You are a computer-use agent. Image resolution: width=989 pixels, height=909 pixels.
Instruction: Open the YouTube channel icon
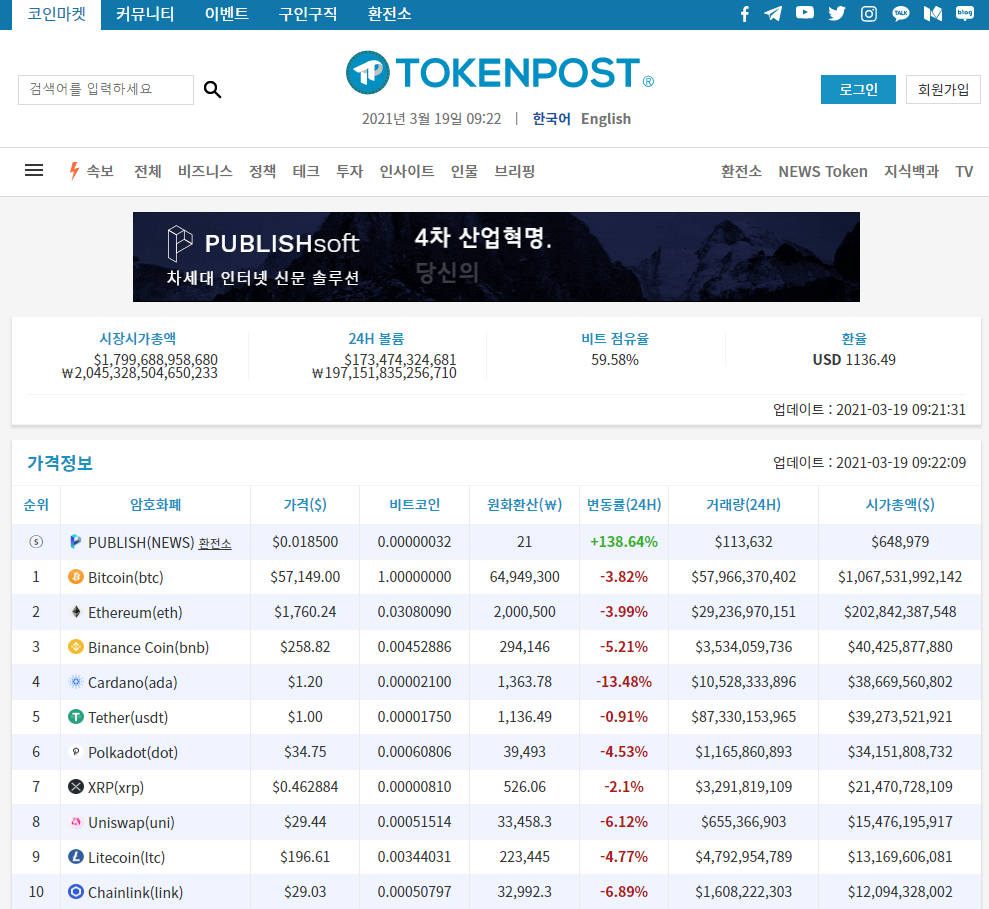805,13
